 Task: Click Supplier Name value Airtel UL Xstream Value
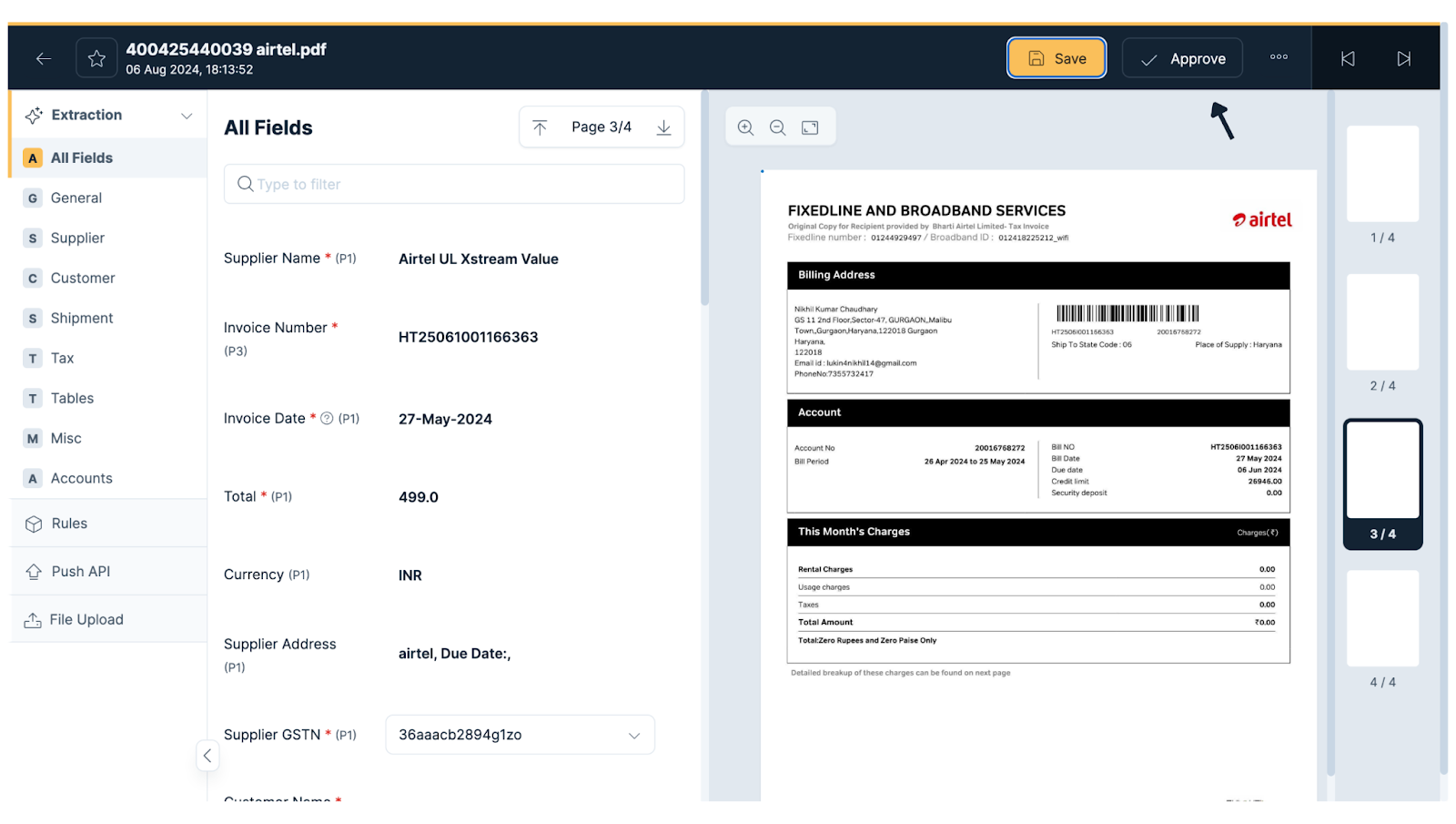479,259
